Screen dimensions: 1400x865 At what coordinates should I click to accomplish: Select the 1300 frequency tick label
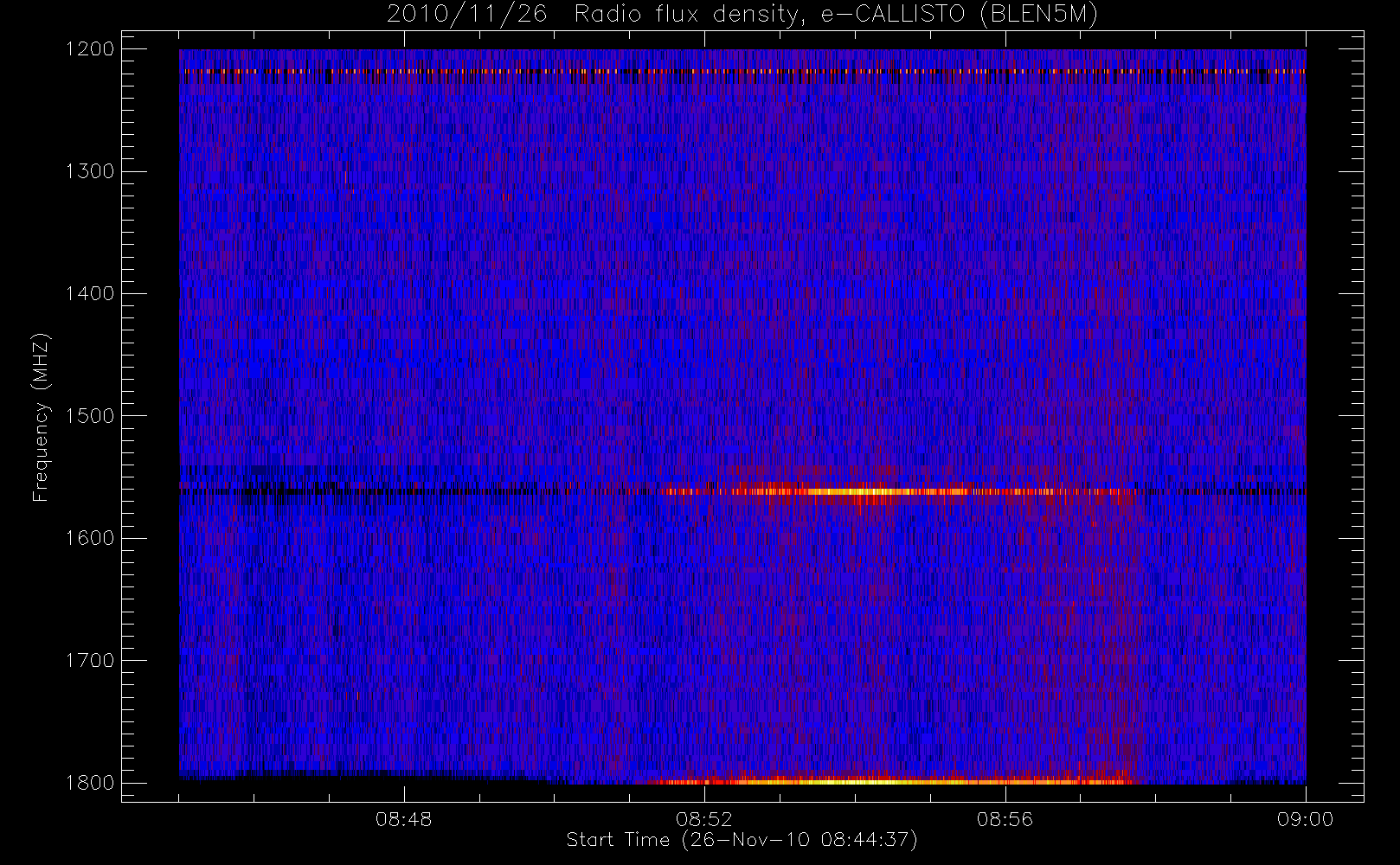pyautogui.click(x=90, y=171)
